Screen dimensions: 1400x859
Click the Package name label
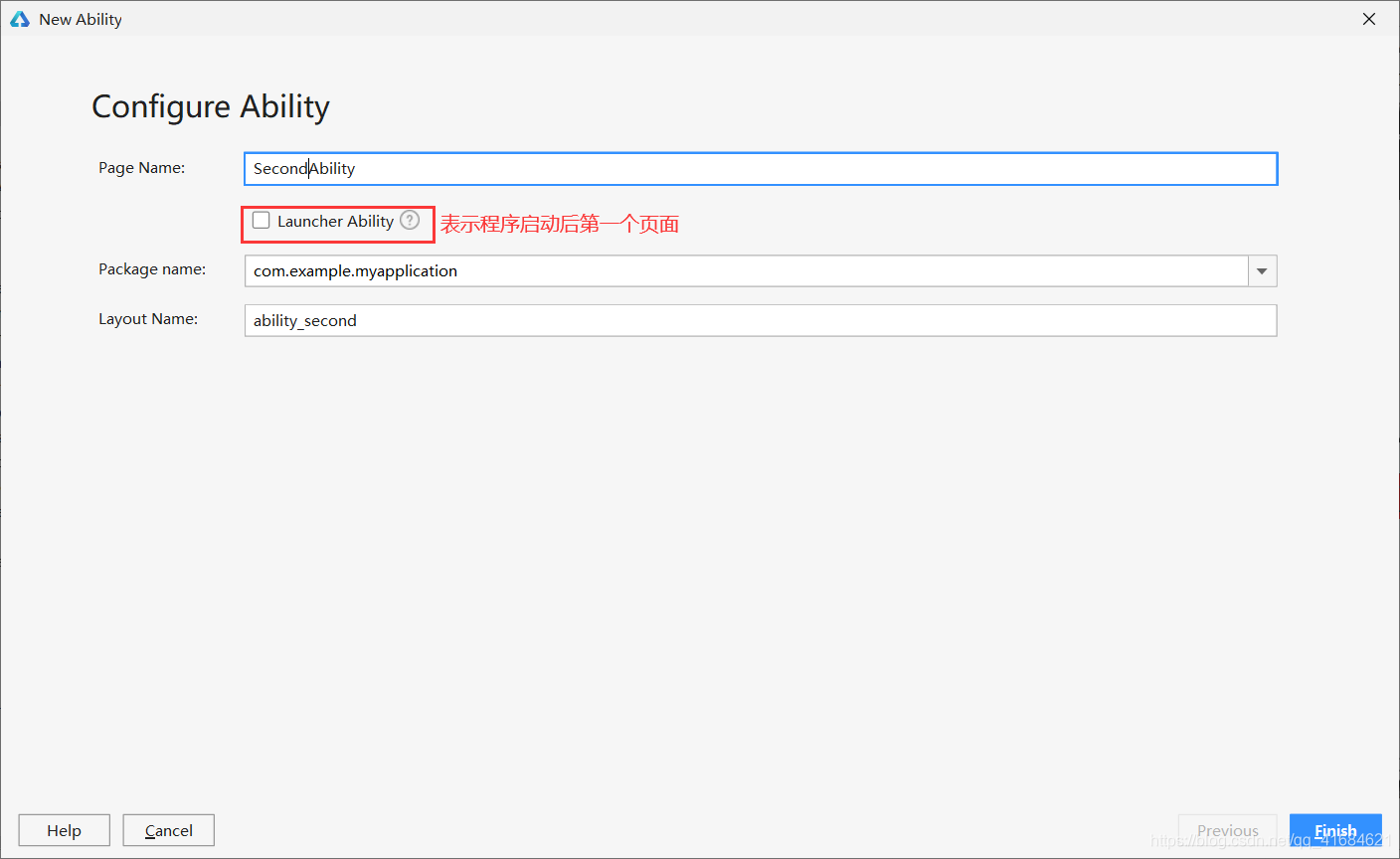click(x=152, y=269)
